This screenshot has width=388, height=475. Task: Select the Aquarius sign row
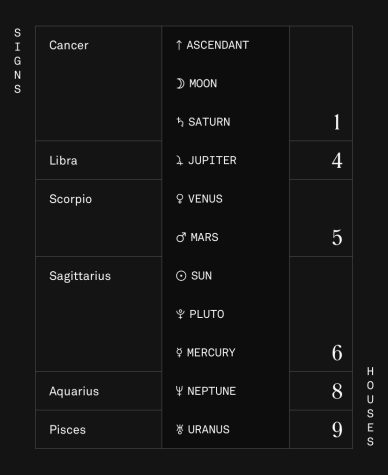pyautogui.click(x=99, y=391)
